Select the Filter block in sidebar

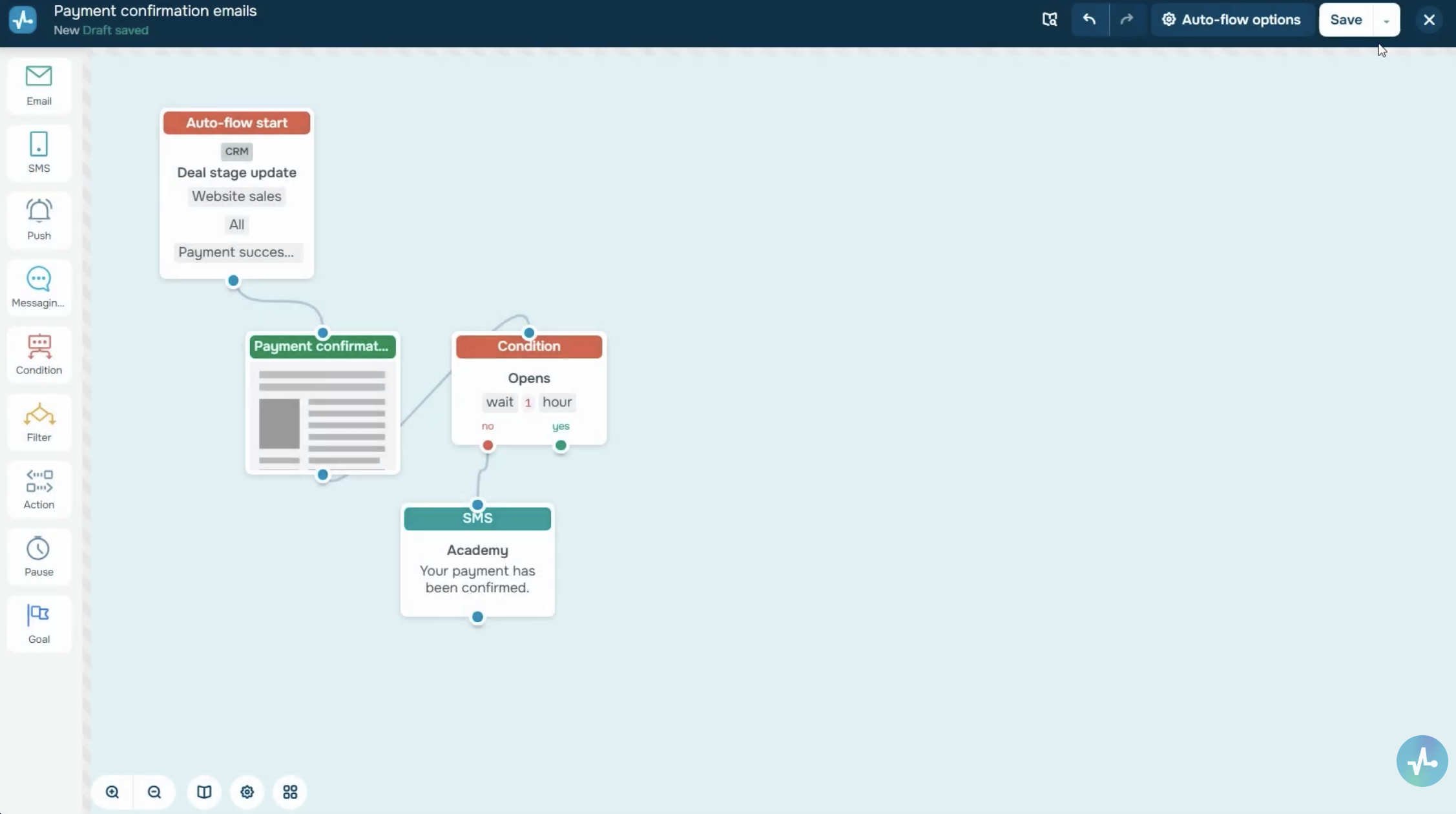(x=39, y=422)
